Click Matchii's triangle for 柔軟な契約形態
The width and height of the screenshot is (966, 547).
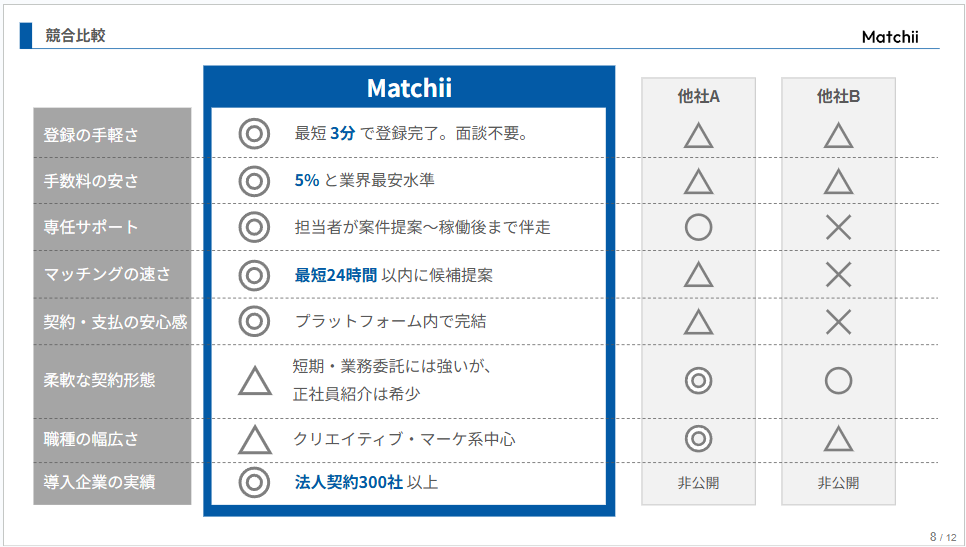(254, 381)
